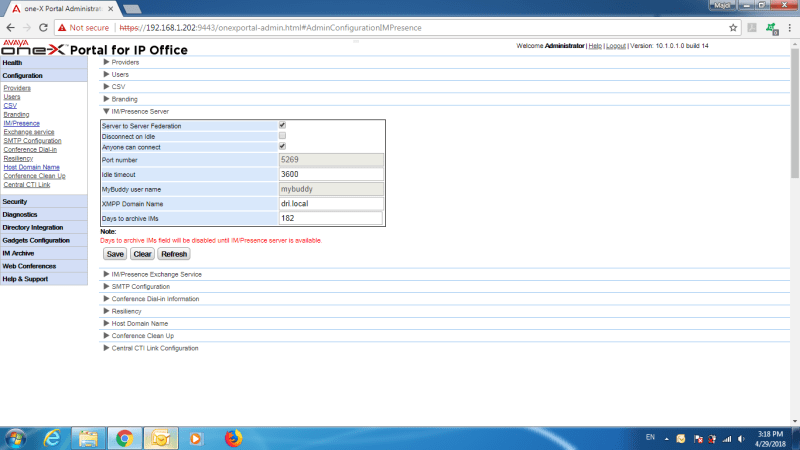This screenshot has height=450, width=800.
Task: Open Outlook from the taskbar
Action: coord(161,438)
